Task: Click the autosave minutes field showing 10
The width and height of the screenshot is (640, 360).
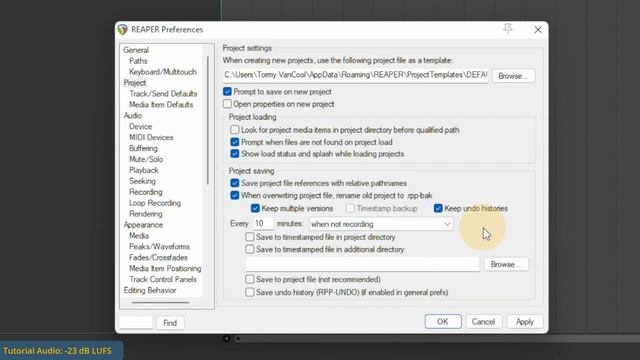Action: point(263,224)
